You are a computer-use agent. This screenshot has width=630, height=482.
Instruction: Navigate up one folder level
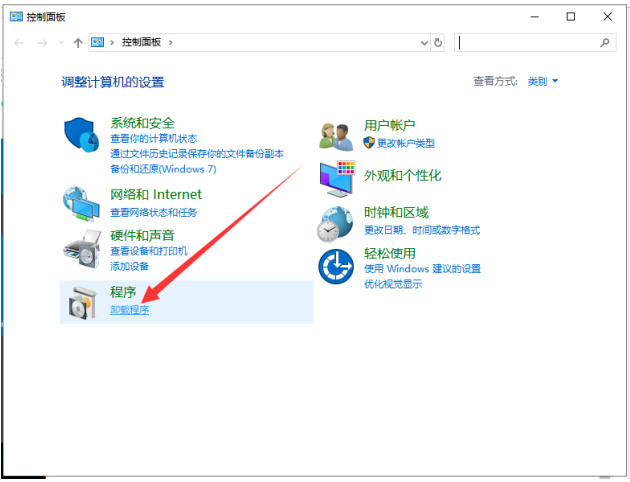click(78, 43)
